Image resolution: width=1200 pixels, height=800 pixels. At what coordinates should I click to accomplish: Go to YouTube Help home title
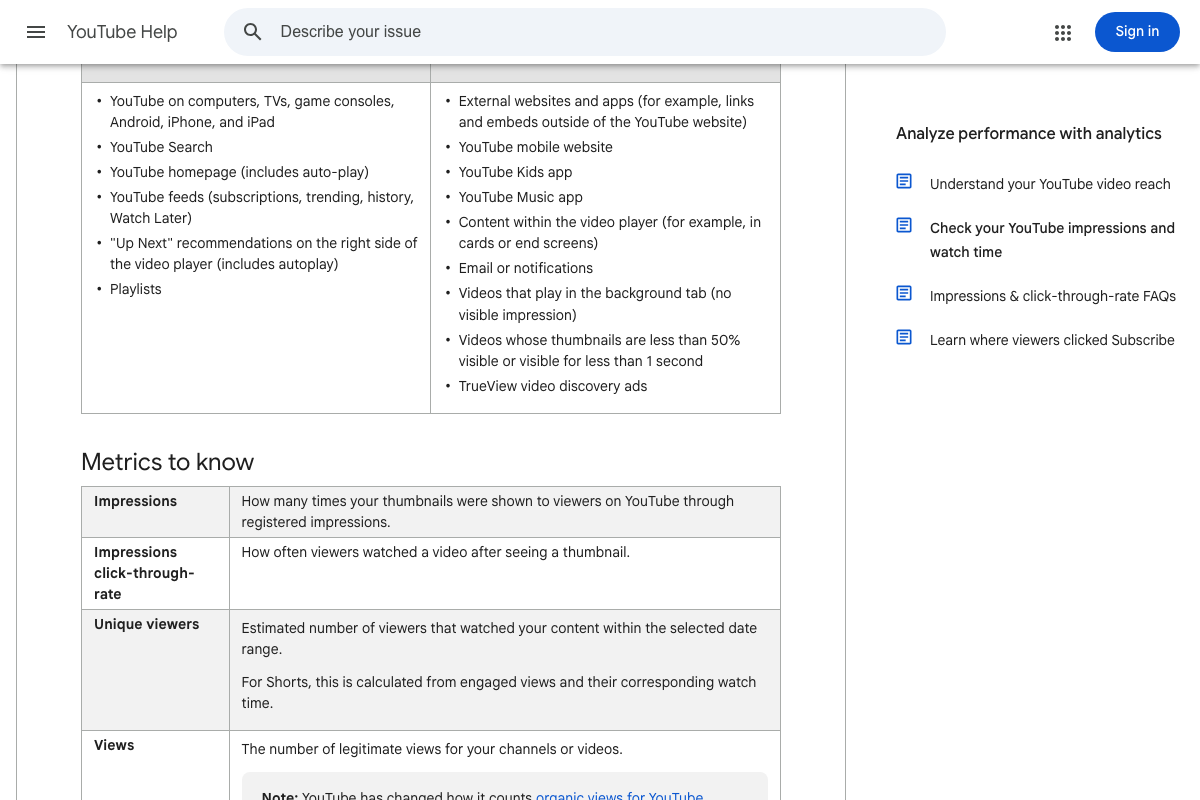pyautogui.click(x=122, y=32)
